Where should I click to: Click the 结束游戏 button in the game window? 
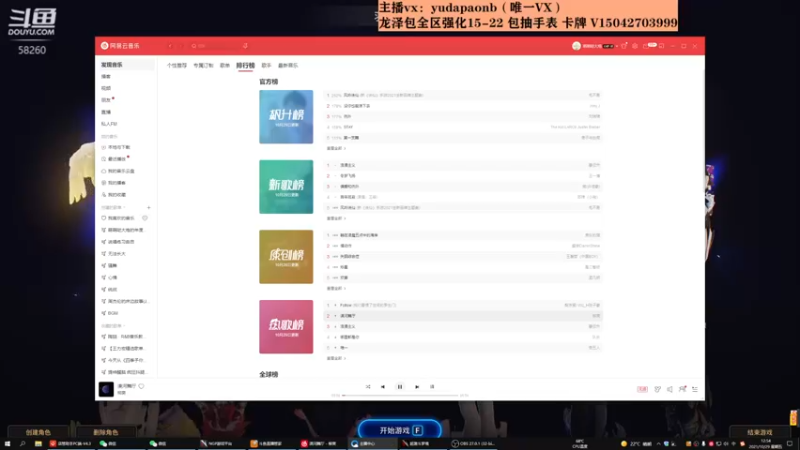click(x=760, y=432)
